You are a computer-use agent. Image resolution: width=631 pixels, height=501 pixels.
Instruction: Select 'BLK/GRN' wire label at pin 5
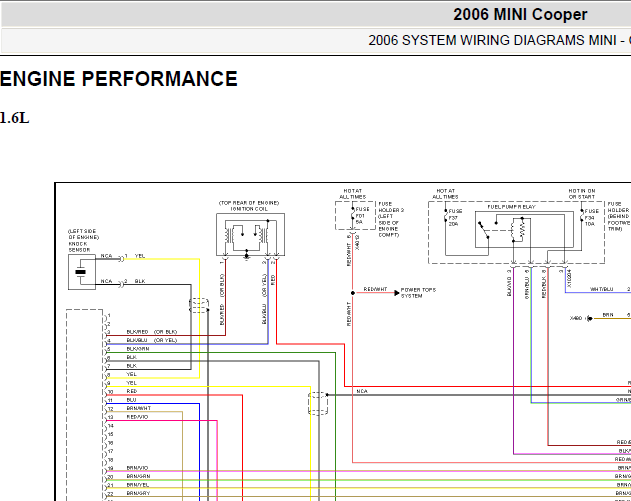(138, 349)
